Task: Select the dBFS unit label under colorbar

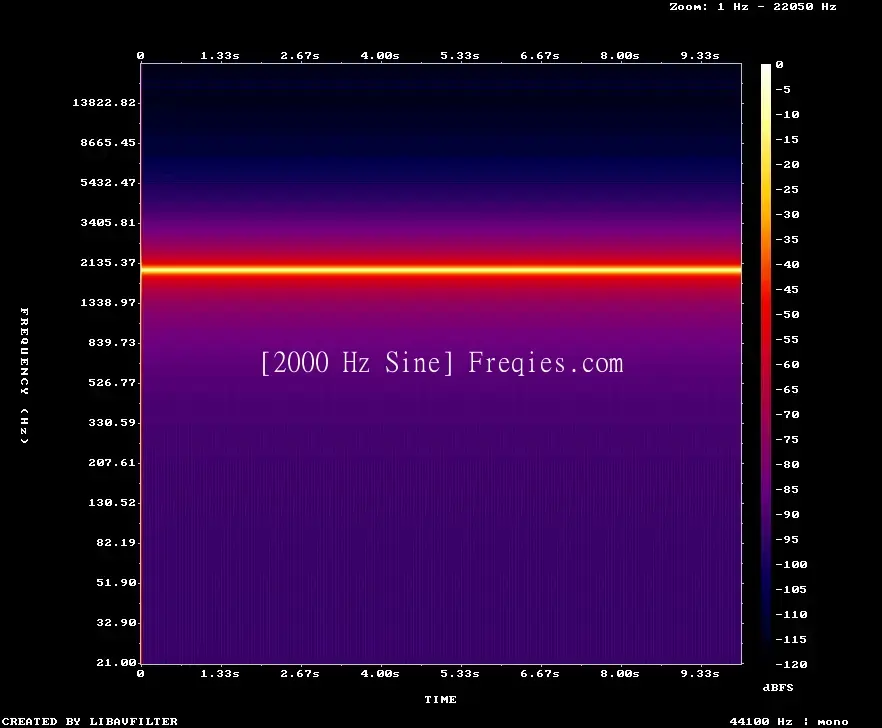Action: (778, 687)
